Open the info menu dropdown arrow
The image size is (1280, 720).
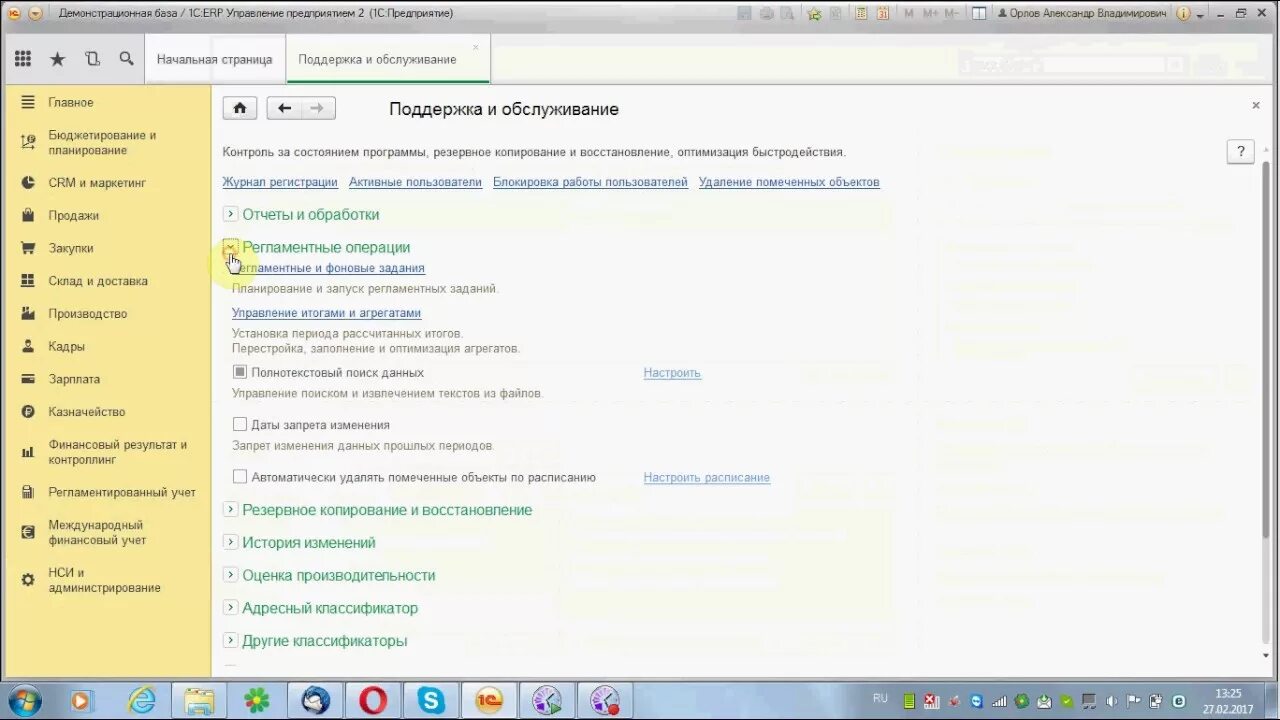point(1199,15)
